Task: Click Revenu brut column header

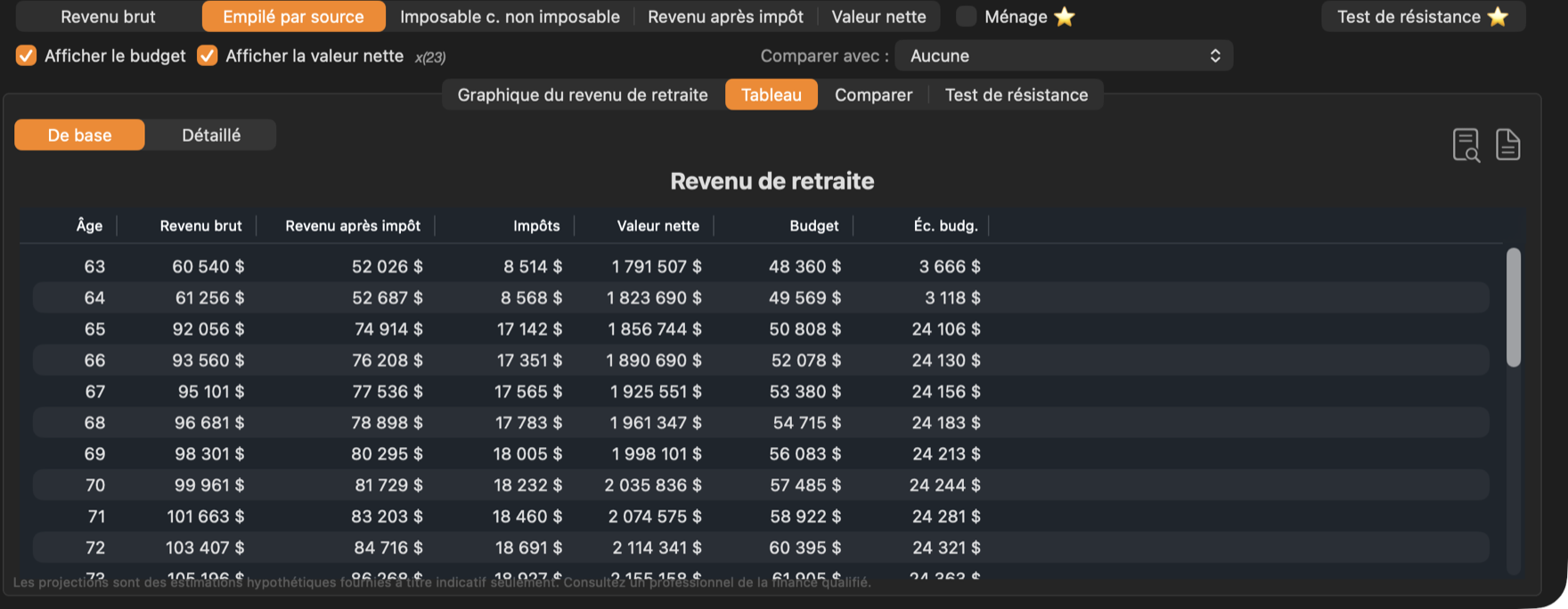Action: pyautogui.click(x=200, y=225)
